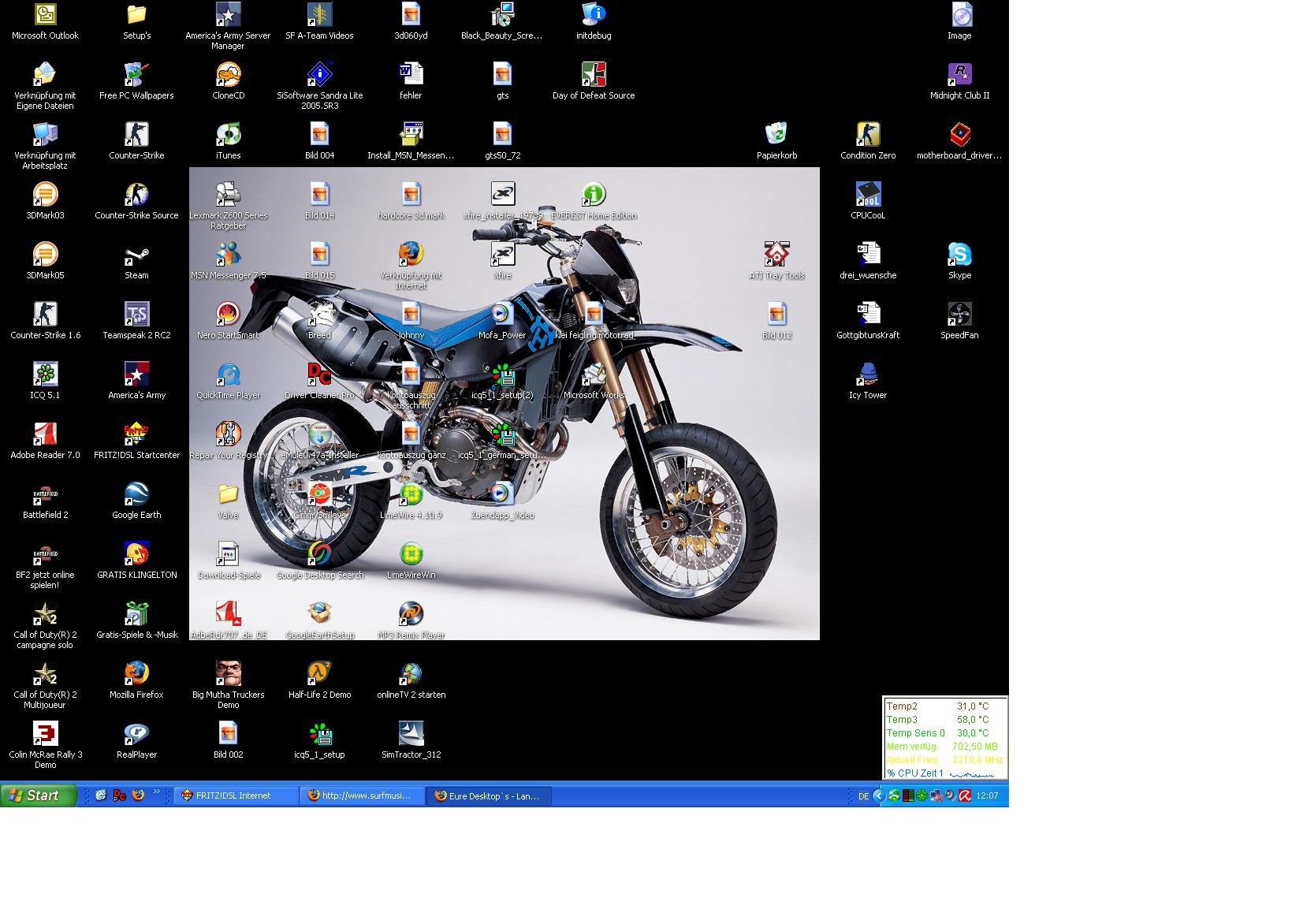Open the DE language bar selector

[863, 795]
